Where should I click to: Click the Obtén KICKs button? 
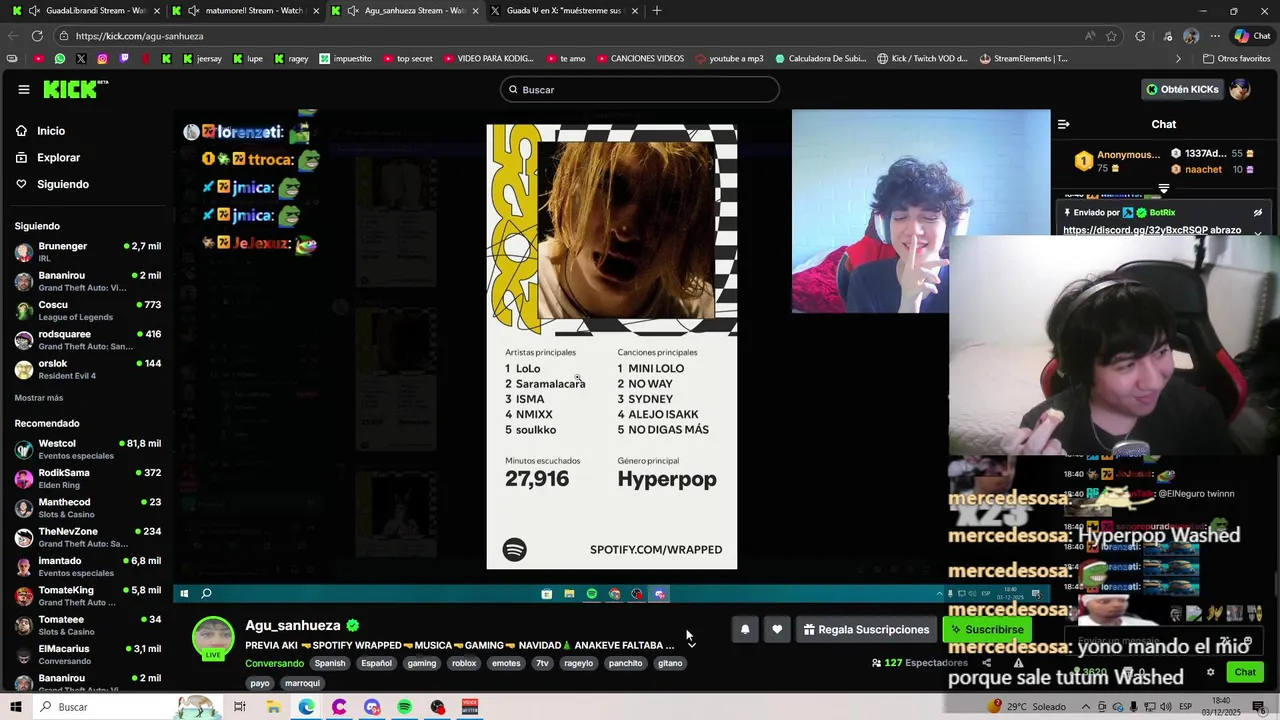(1182, 89)
